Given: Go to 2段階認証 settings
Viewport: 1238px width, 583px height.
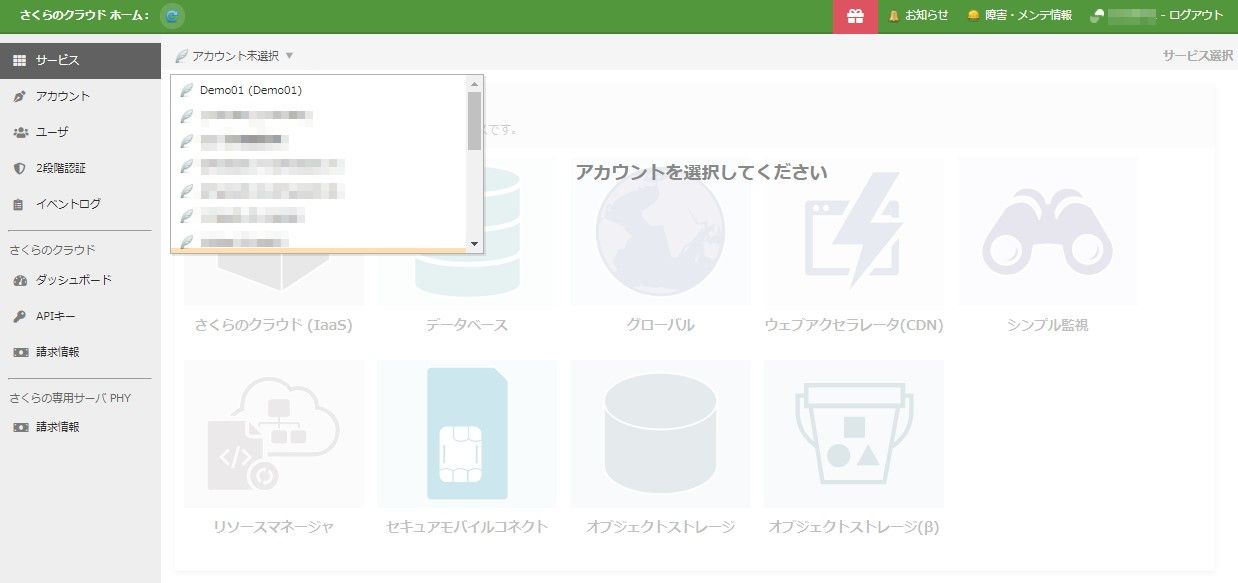Looking at the screenshot, I should [x=62, y=167].
